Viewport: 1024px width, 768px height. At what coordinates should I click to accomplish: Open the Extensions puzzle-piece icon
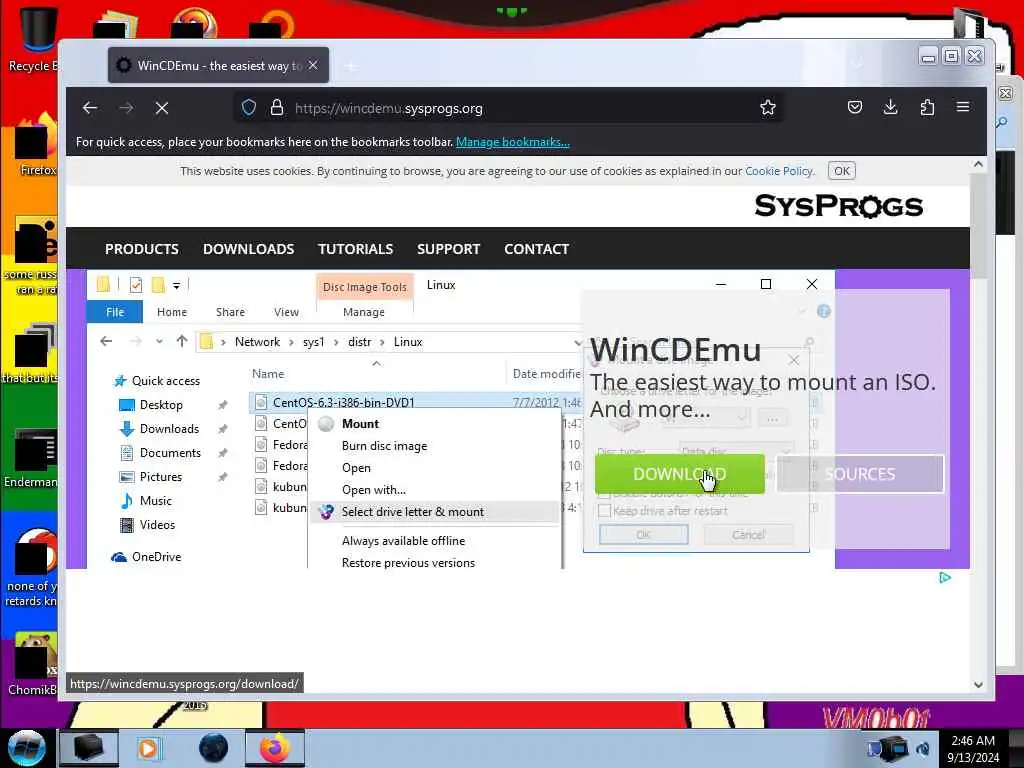(927, 107)
